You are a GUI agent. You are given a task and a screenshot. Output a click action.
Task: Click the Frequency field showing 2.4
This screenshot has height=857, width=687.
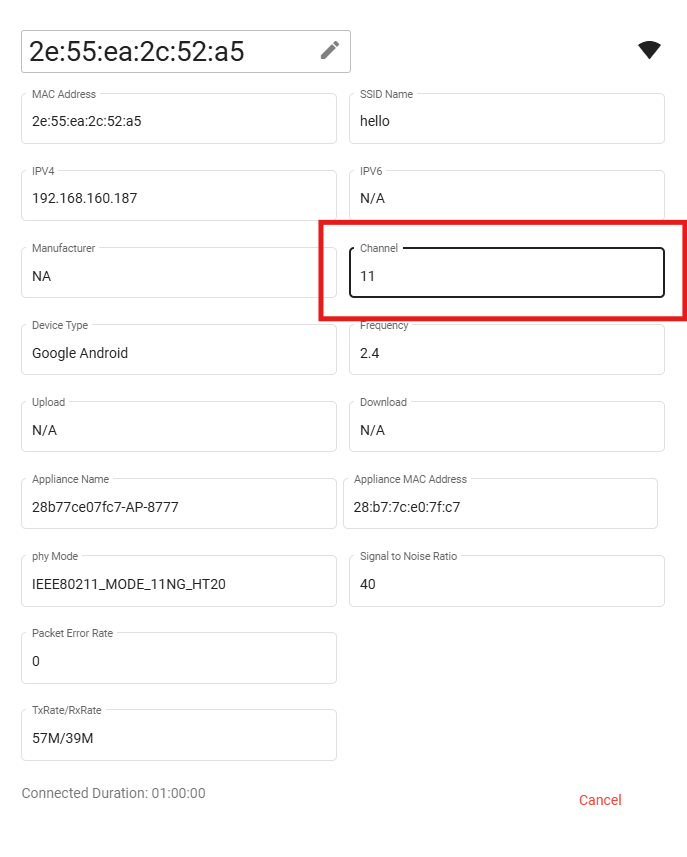click(x=507, y=350)
